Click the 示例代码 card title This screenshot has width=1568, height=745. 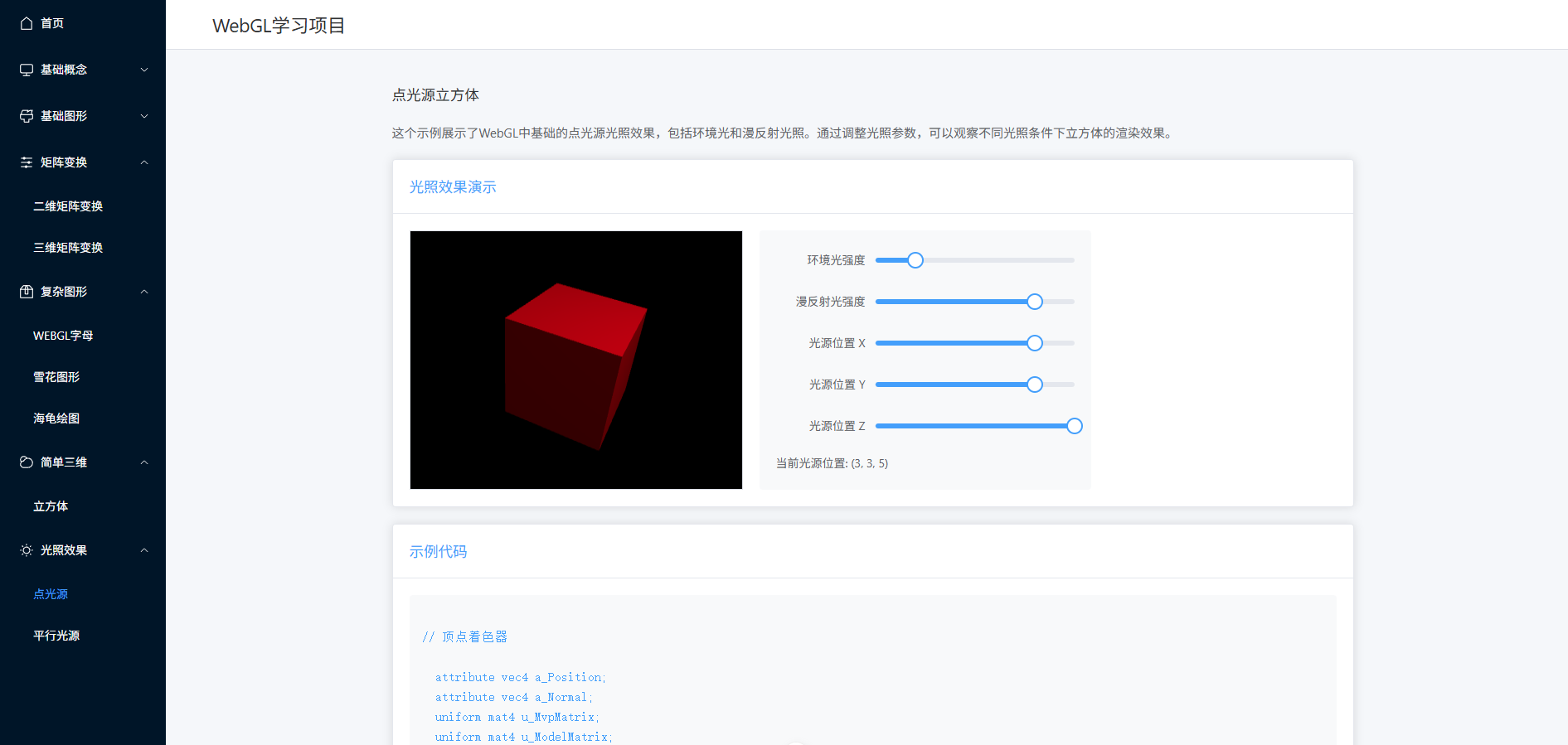click(438, 552)
